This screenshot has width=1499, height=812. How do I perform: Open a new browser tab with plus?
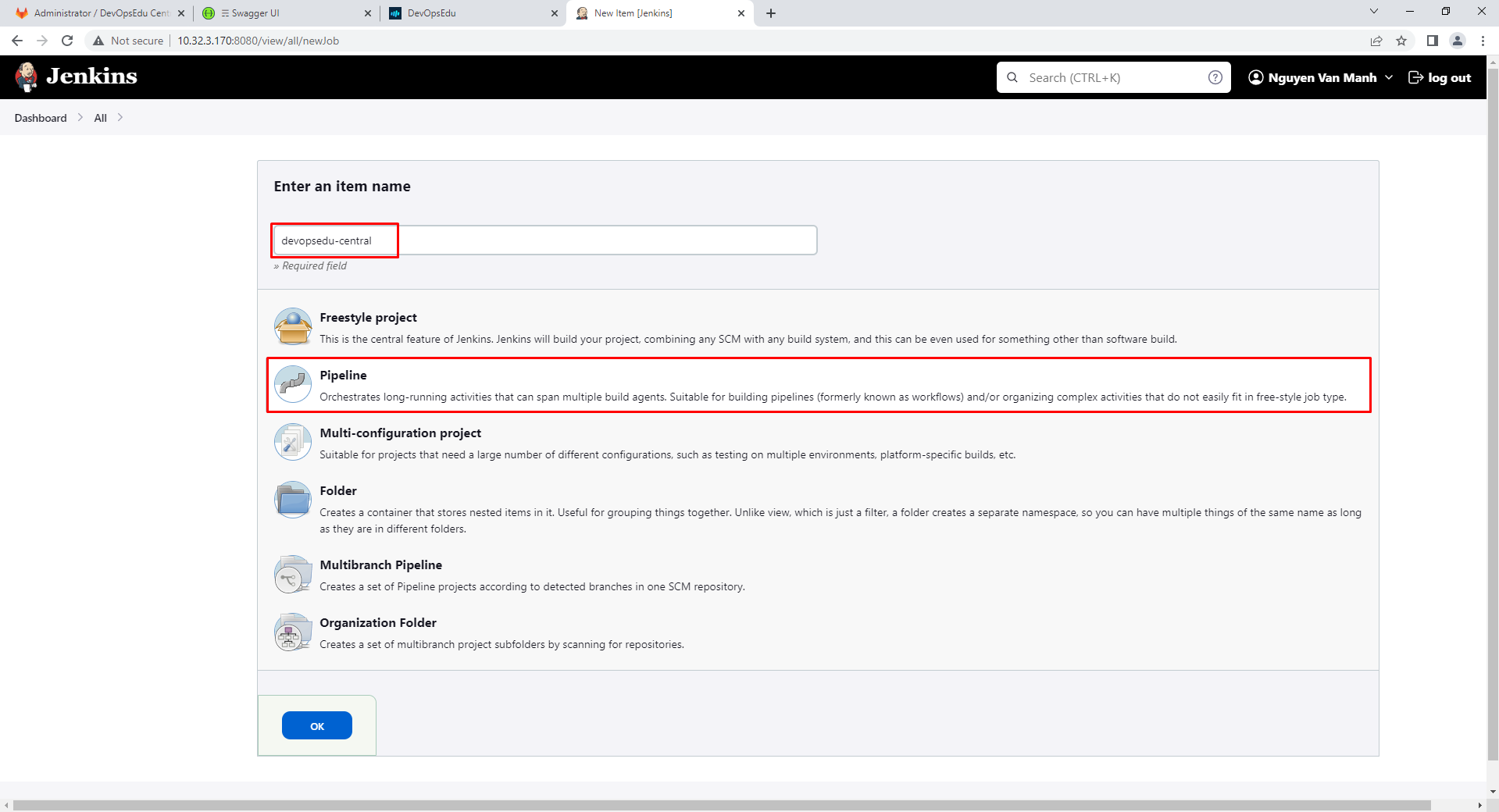point(771,13)
